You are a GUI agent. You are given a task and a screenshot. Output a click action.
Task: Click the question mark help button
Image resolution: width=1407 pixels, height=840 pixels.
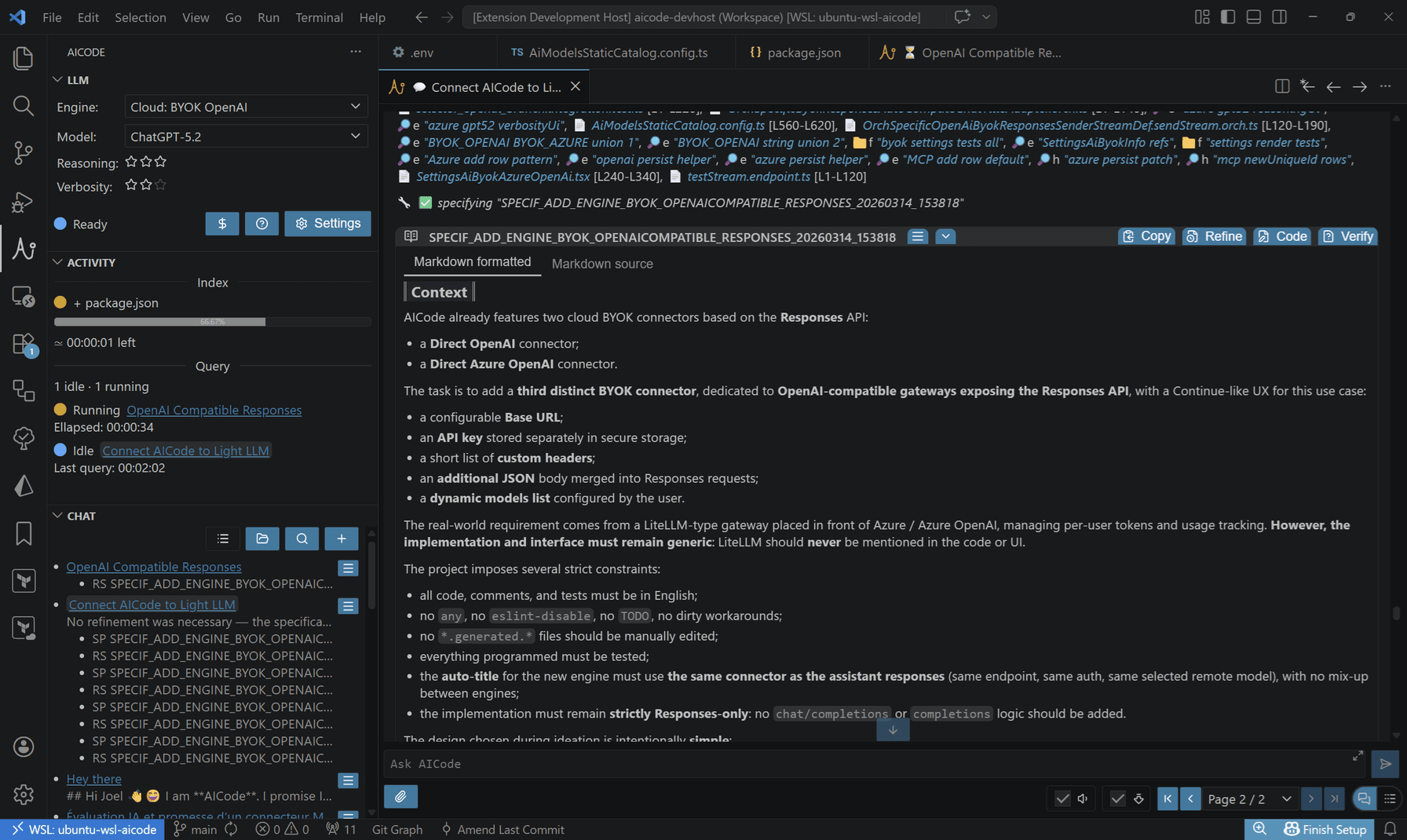[x=261, y=224]
